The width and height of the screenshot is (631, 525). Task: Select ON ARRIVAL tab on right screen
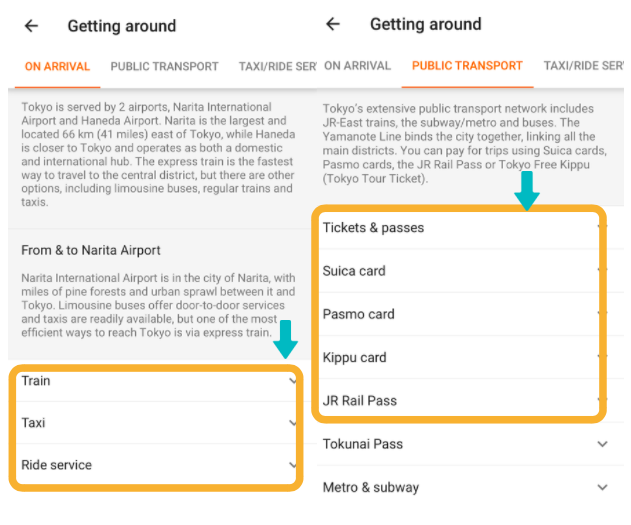(357, 66)
